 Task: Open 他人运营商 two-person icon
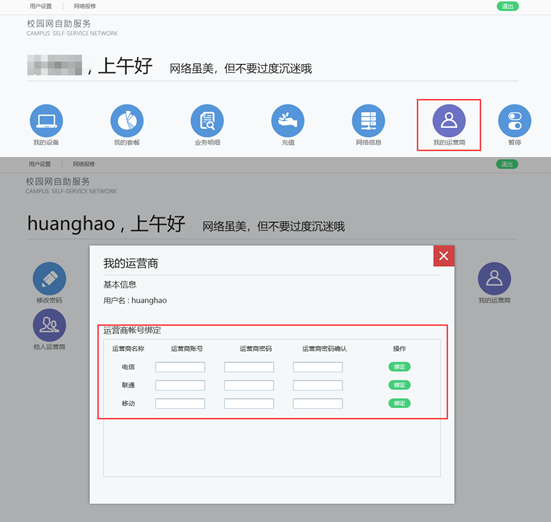click(x=49, y=325)
